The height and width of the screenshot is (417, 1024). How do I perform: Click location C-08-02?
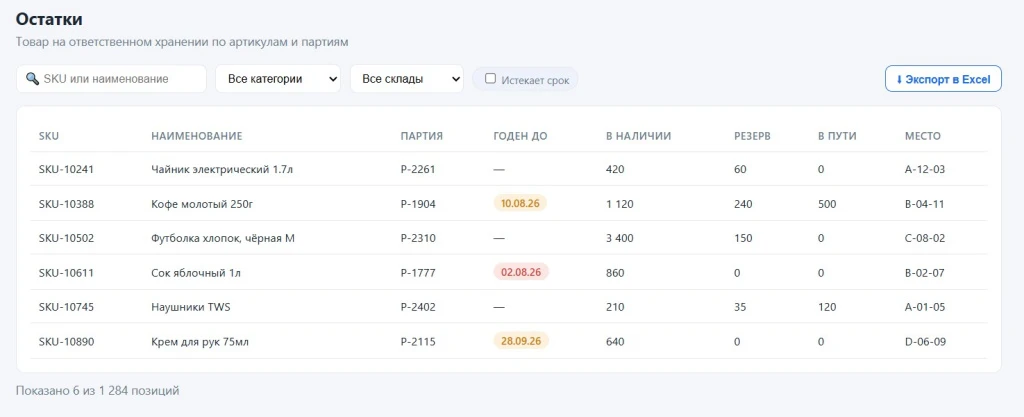925,238
